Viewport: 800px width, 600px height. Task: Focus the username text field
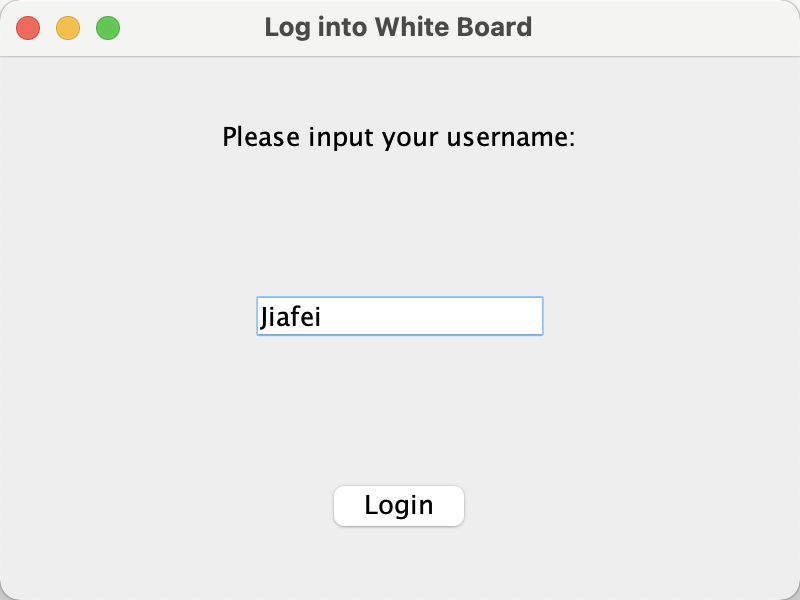click(430, 317)
